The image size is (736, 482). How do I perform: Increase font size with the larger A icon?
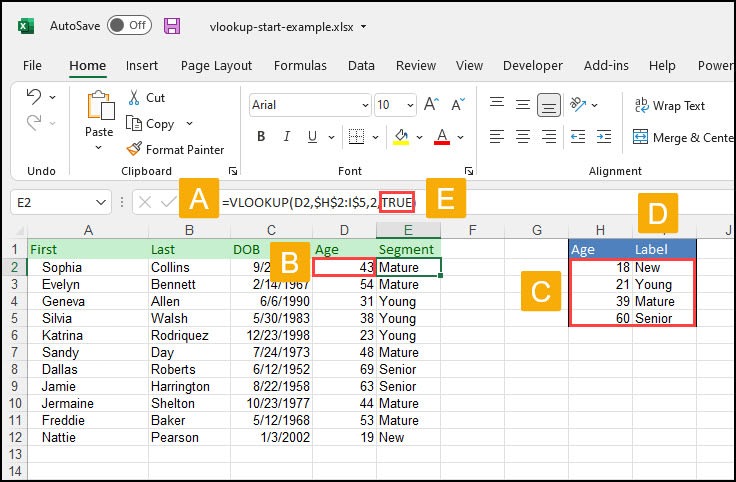coord(431,105)
